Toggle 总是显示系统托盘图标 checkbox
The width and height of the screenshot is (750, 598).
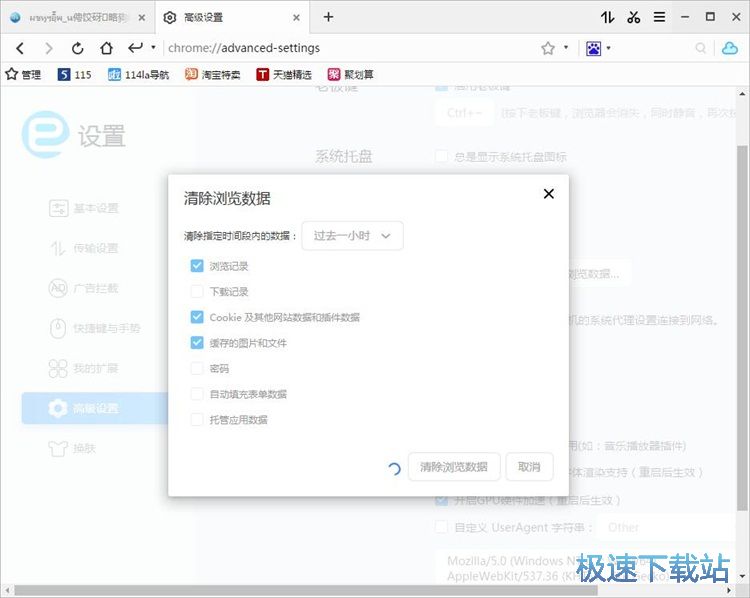pyautogui.click(x=441, y=156)
